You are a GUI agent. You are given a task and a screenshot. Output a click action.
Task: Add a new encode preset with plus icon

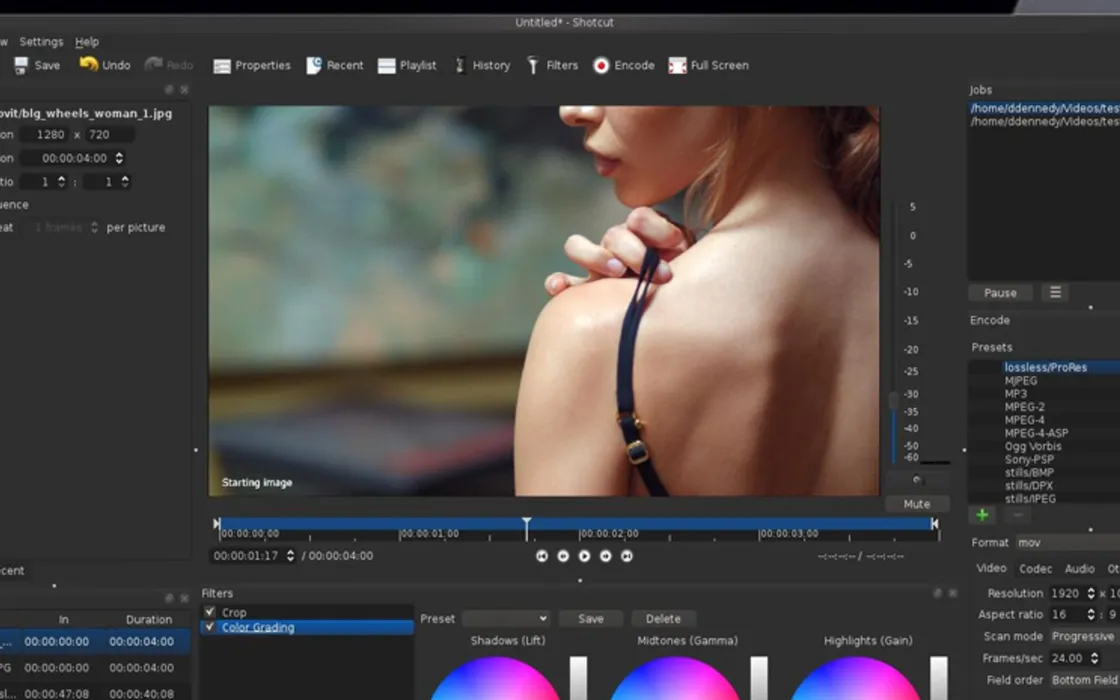pyautogui.click(x=982, y=515)
